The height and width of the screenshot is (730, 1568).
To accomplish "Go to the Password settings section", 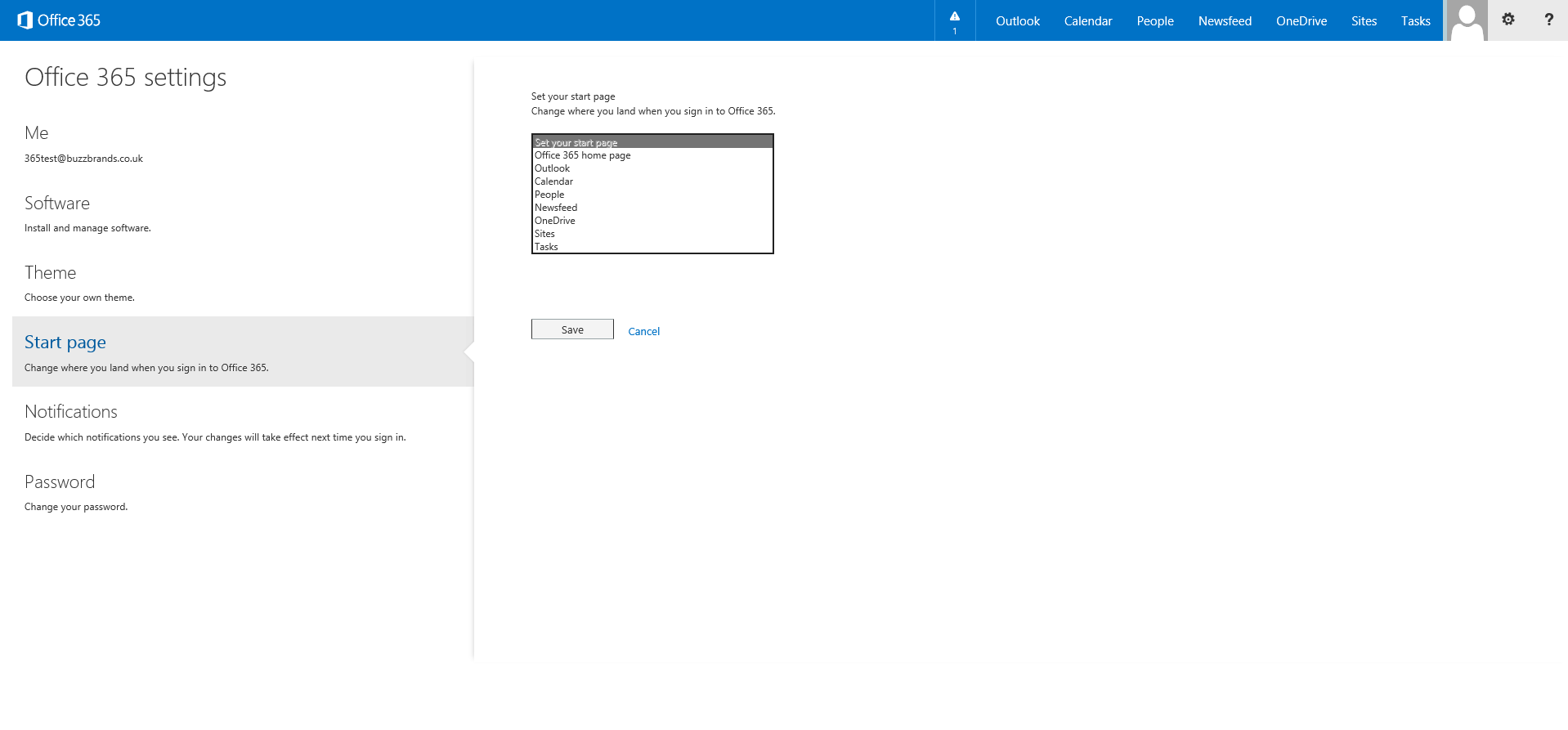I will click(x=60, y=482).
